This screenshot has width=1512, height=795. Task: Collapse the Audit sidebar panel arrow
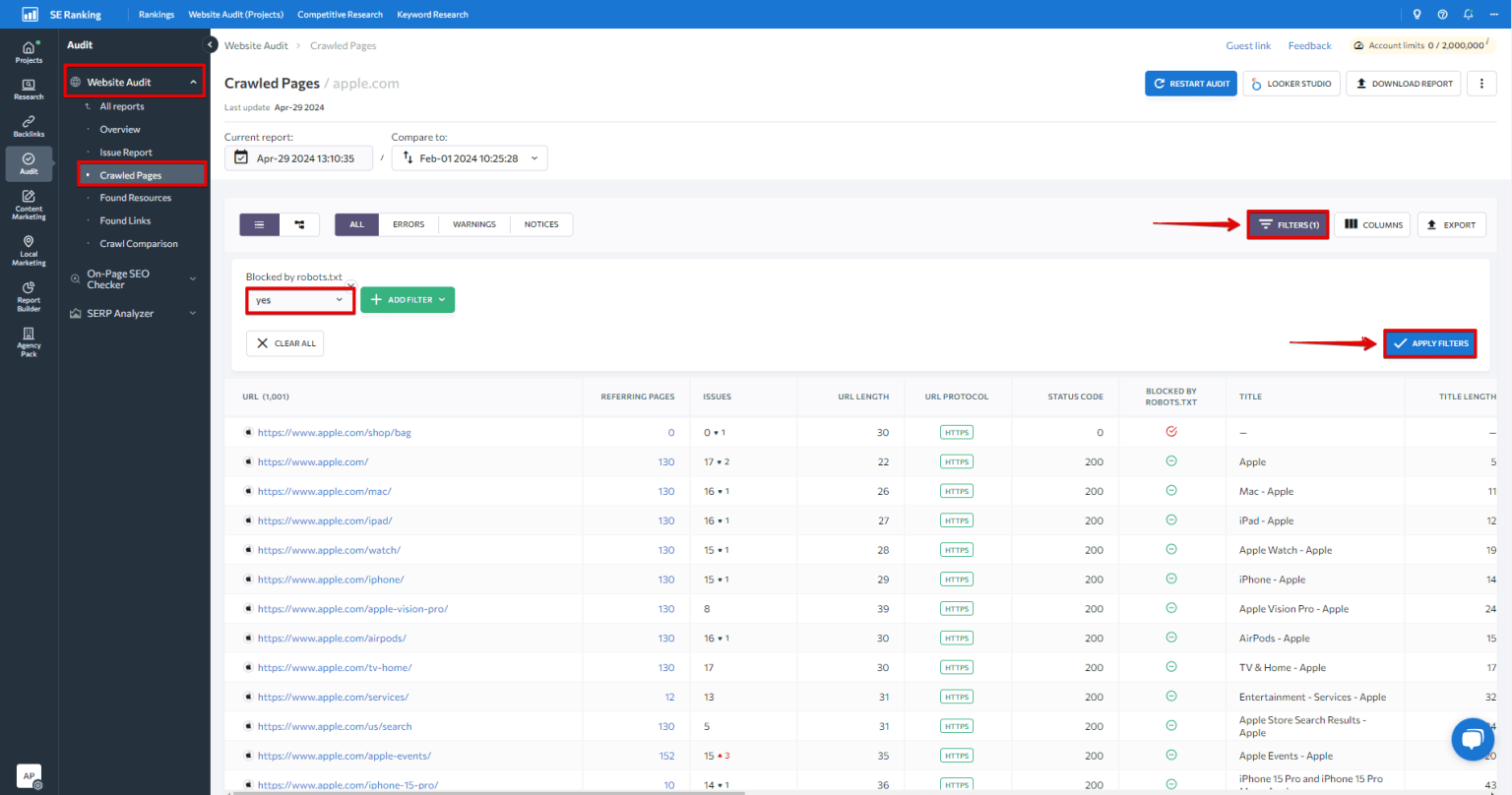pos(210,45)
